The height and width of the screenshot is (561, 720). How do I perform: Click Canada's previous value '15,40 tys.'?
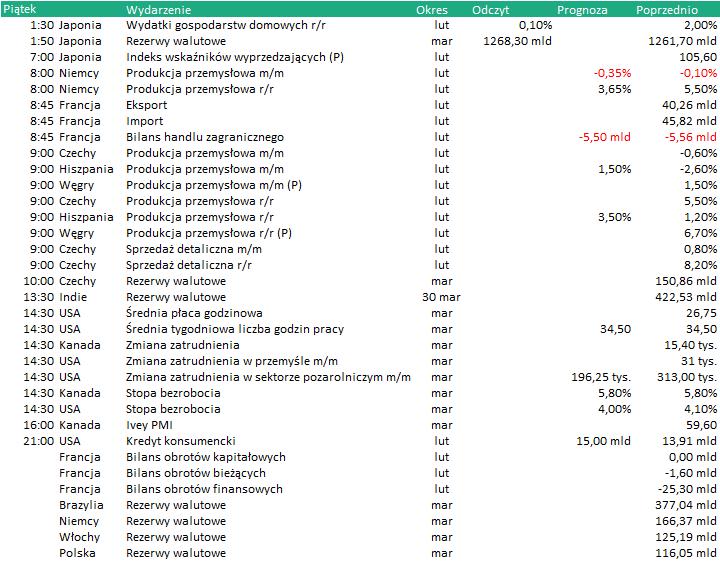coord(691,345)
